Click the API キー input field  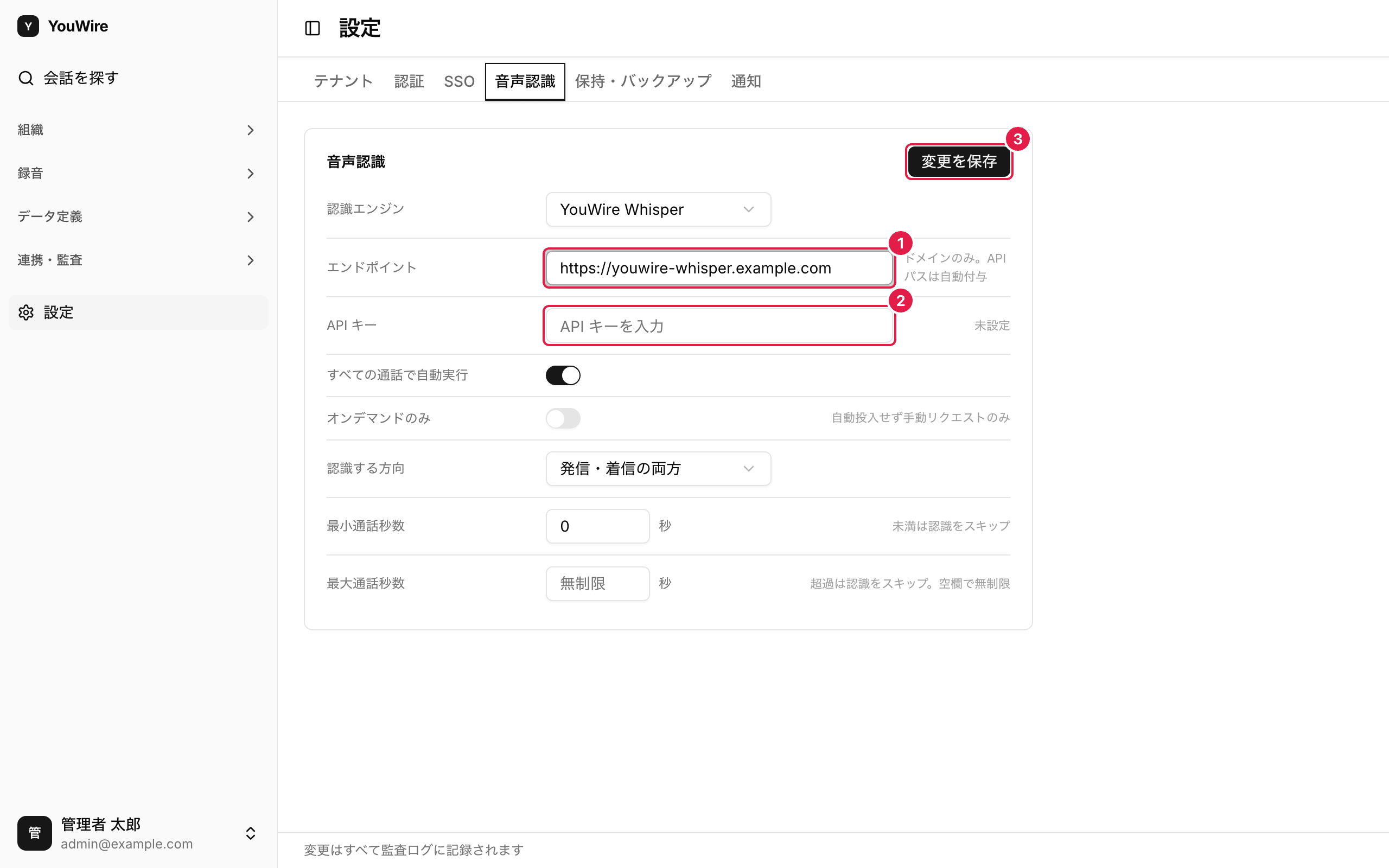point(718,326)
